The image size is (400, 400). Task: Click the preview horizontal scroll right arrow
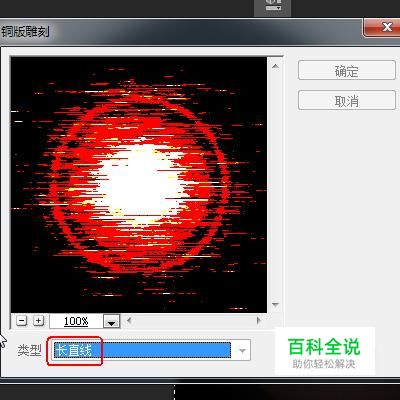[258, 321]
